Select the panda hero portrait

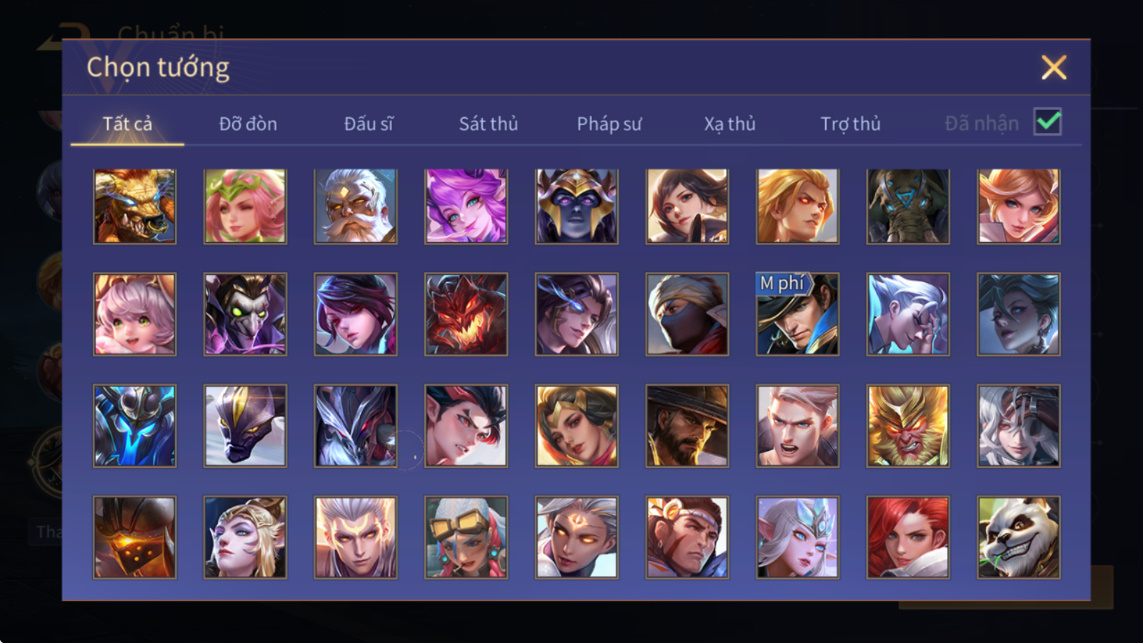pos(1018,537)
